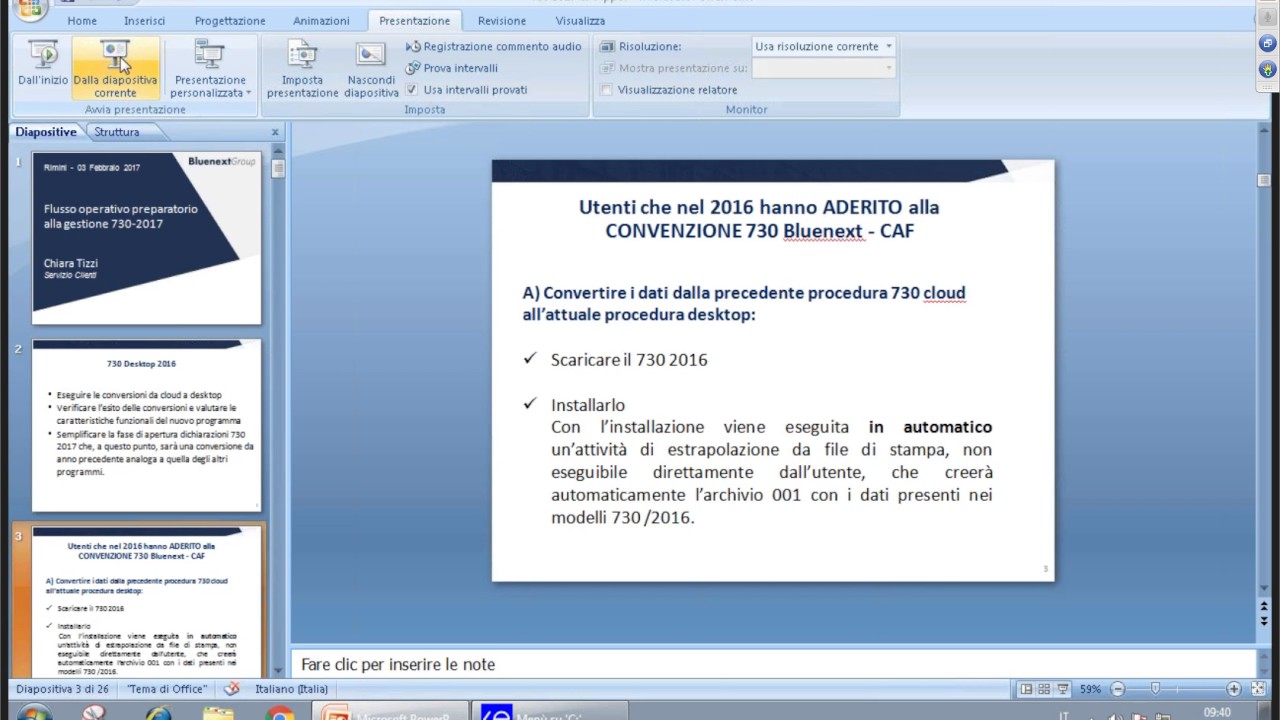Close the slides pane
Image resolution: width=1280 pixels, height=720 pixels.
(276, 132)
